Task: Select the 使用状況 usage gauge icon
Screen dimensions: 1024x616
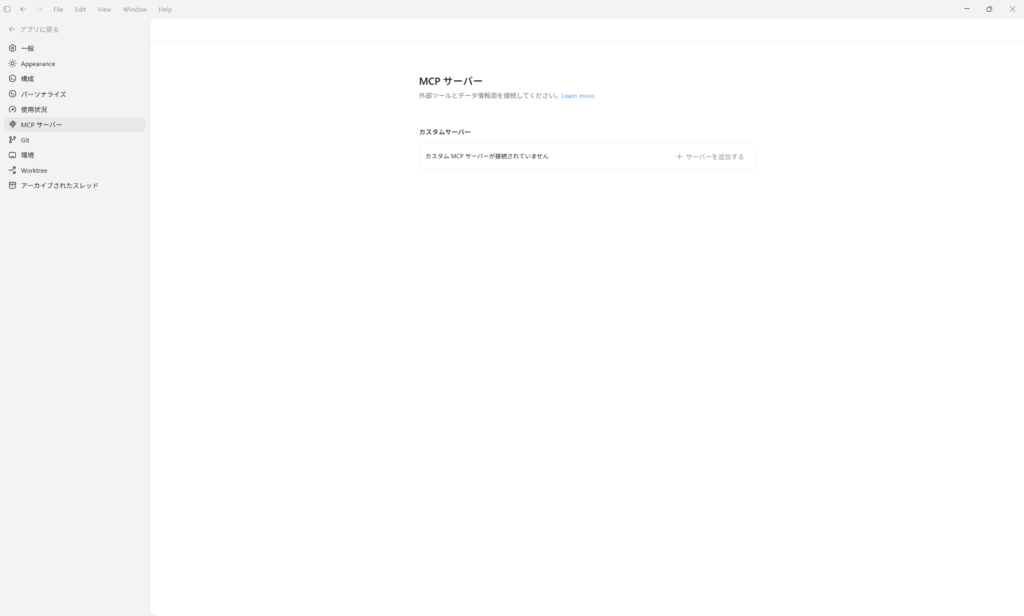Action: 12,109
